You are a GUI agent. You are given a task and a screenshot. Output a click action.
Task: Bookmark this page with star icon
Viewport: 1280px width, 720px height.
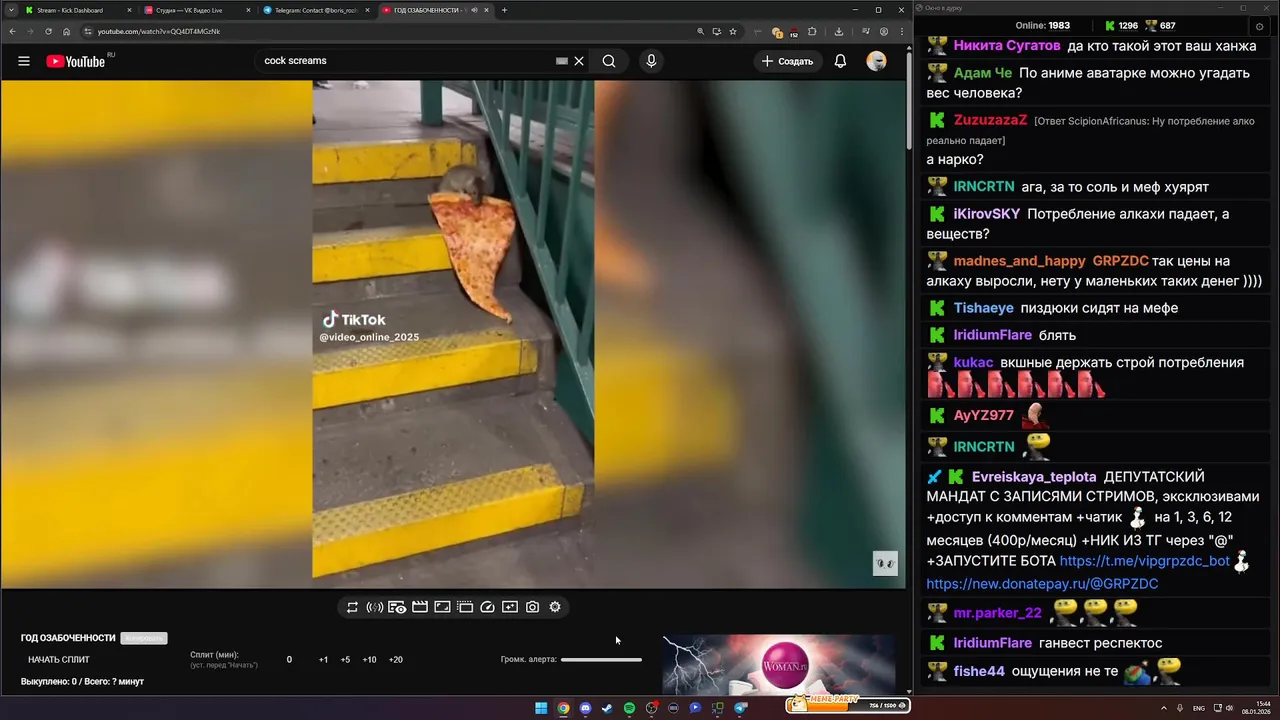(733, 31)
